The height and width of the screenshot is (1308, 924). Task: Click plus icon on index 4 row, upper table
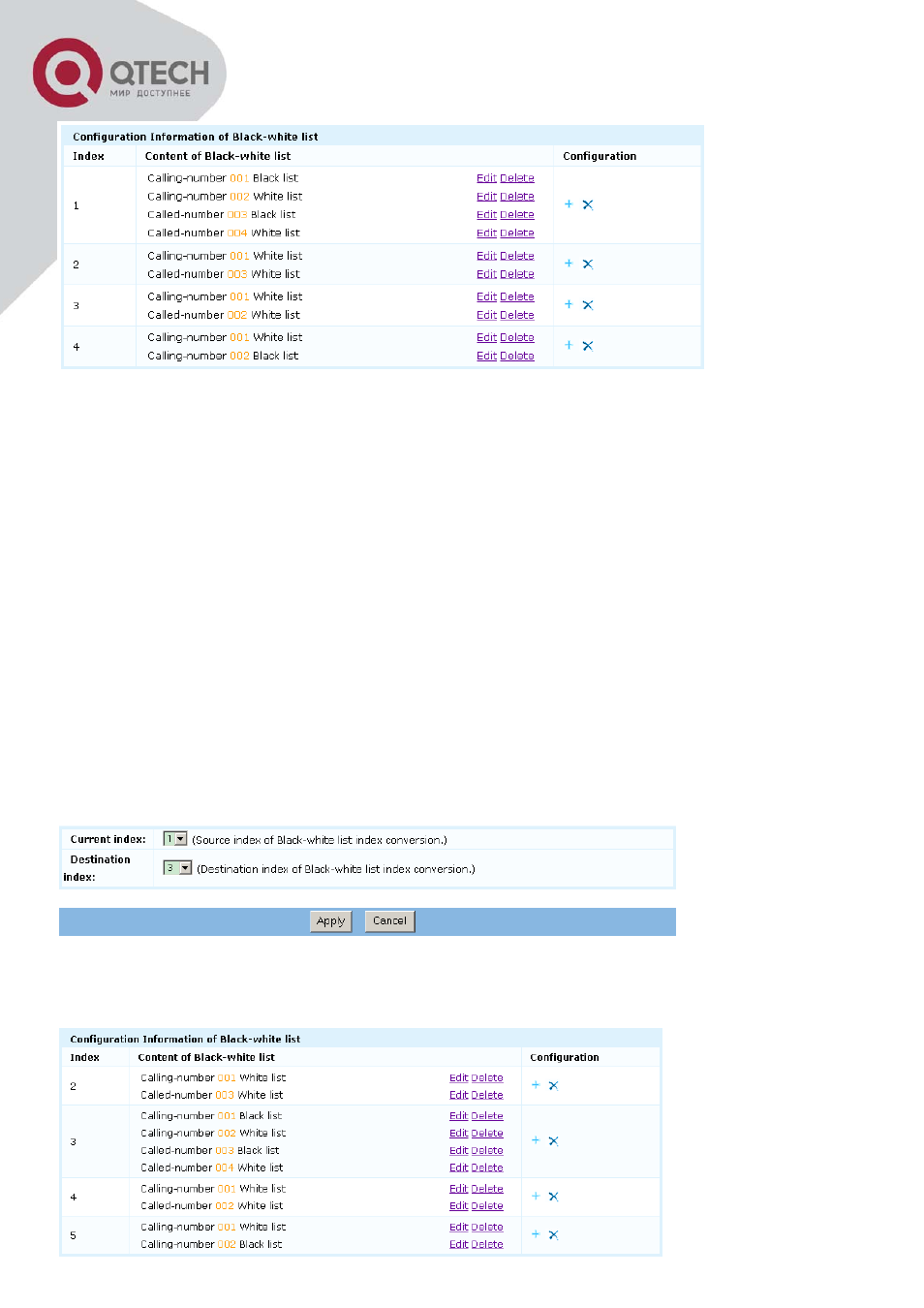(x=569, y=345)
